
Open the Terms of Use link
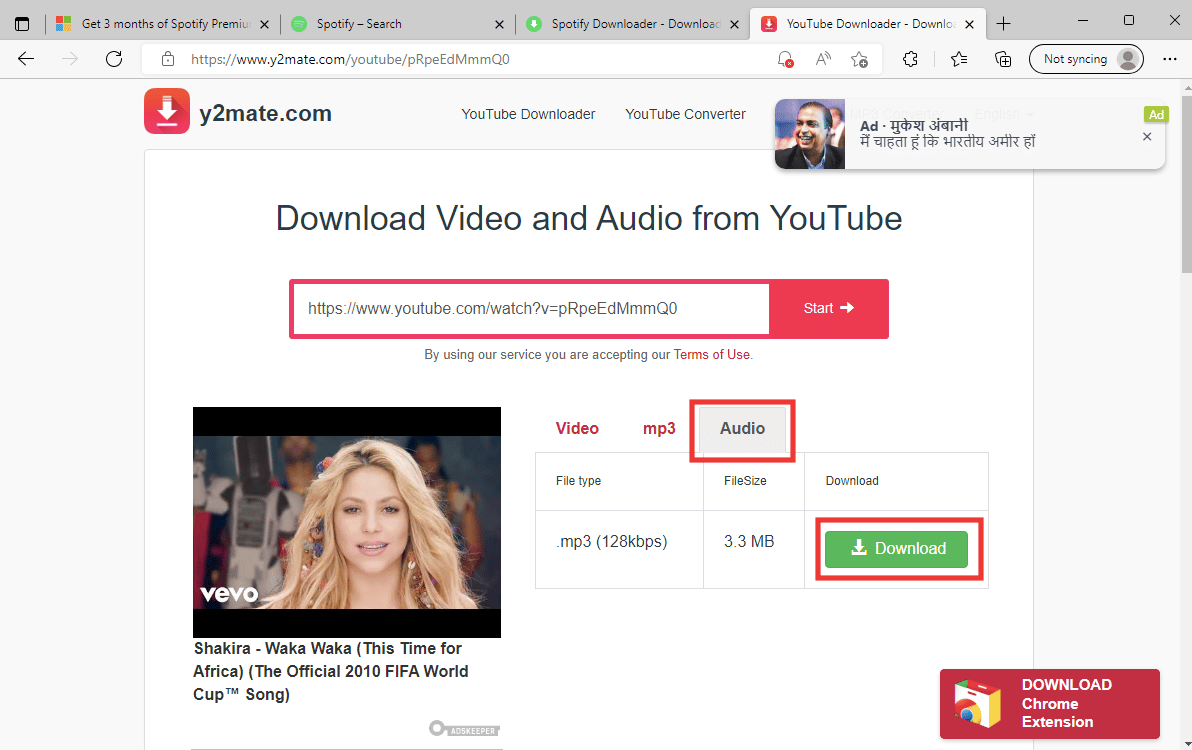tap(712, 355)
